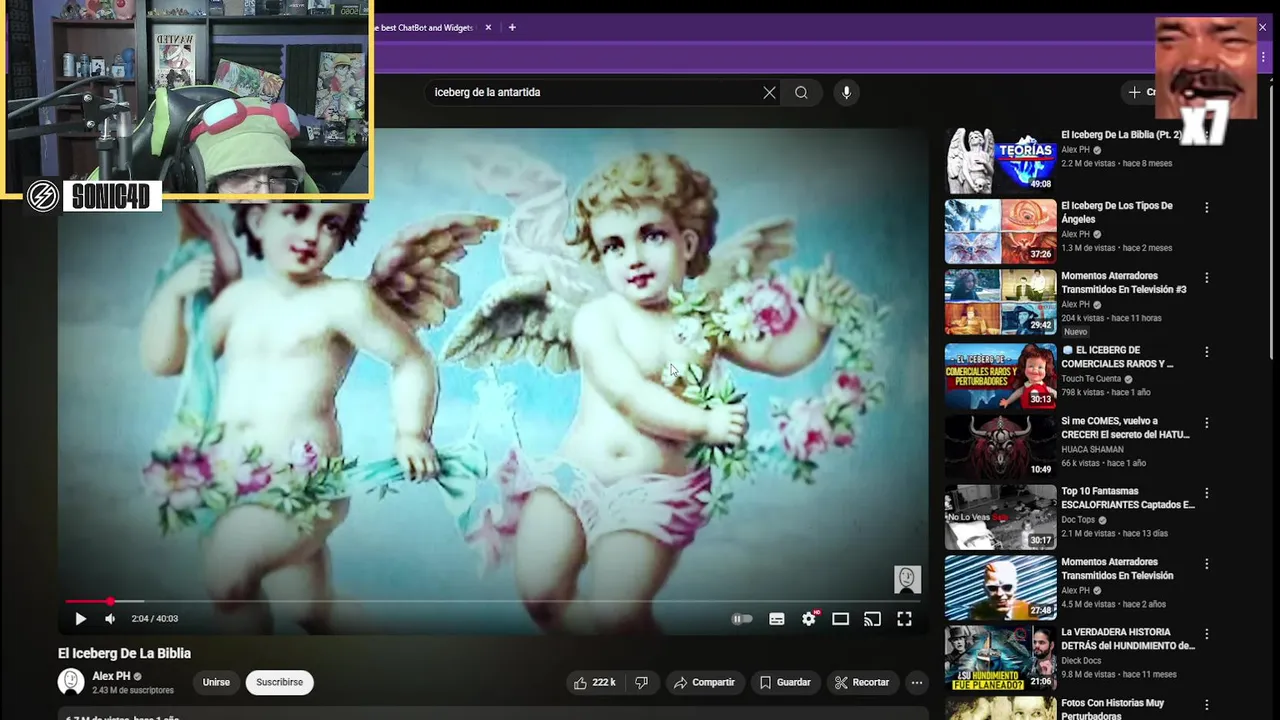
Task: Open Touch Te Cuenta channel name
Action: tap(1091, 379)
